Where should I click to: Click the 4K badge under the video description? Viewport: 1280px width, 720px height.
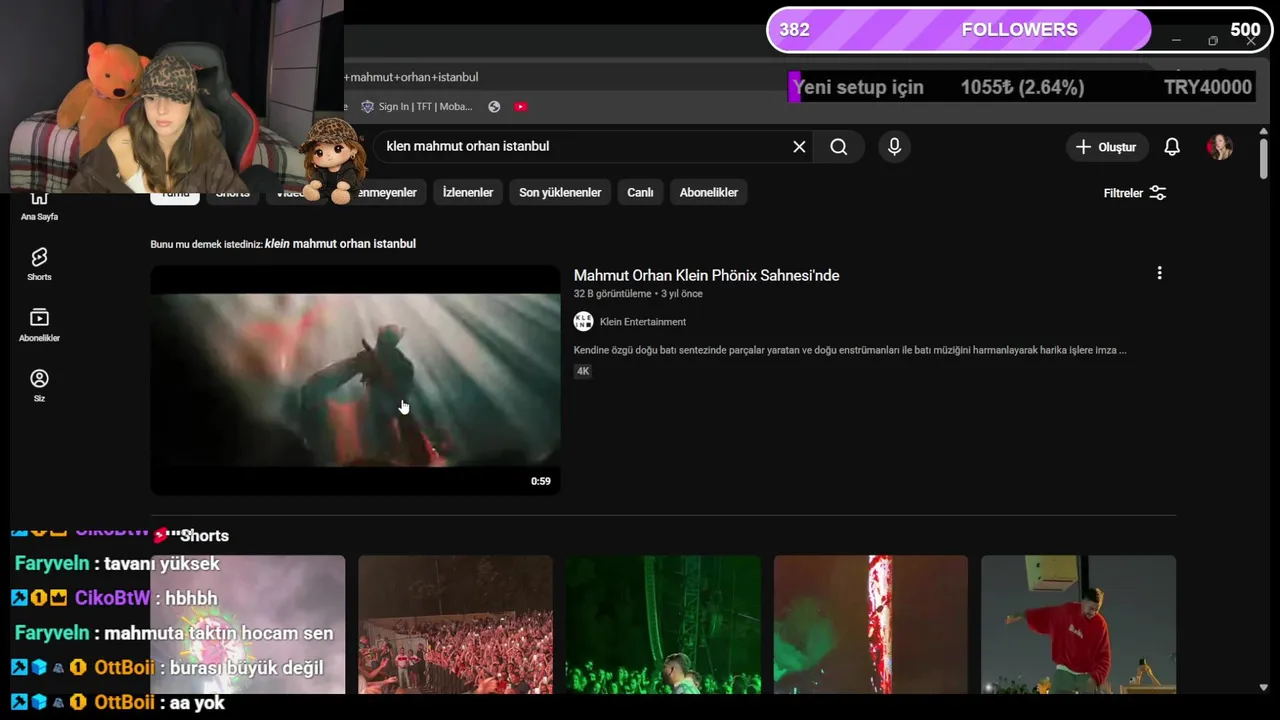pyautogui.click(x=583, y=371)
